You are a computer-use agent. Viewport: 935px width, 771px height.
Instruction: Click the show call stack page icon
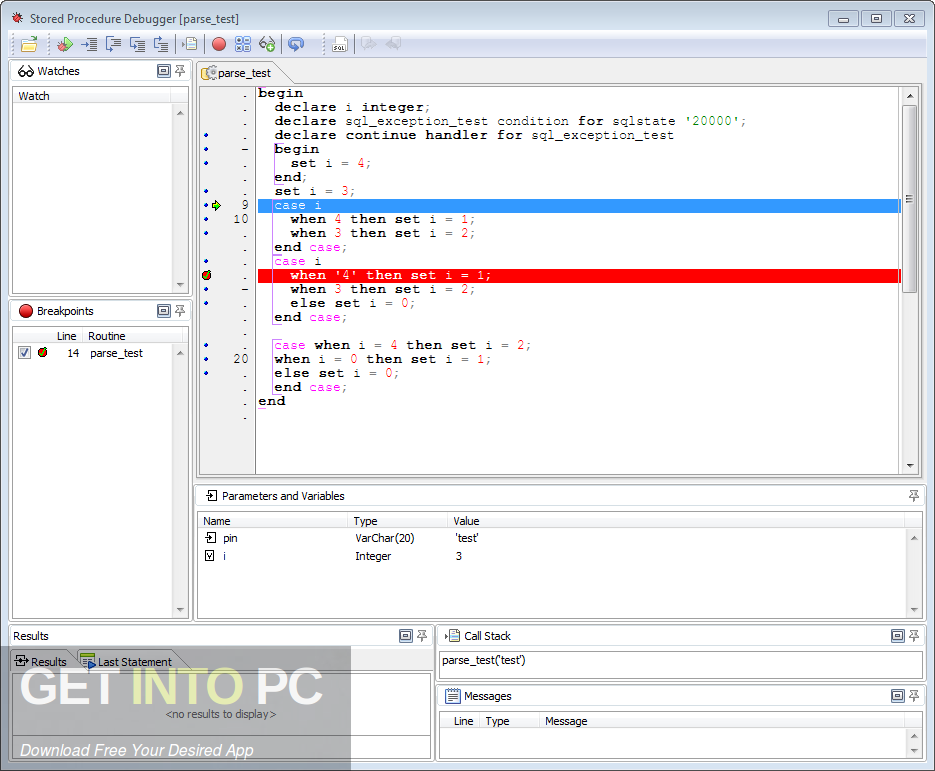coord(190,44)
